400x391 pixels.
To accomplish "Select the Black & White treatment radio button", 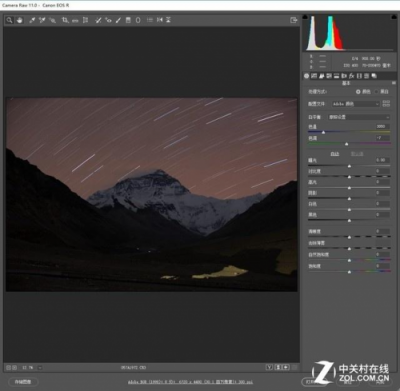I will [x=376, y=91].
